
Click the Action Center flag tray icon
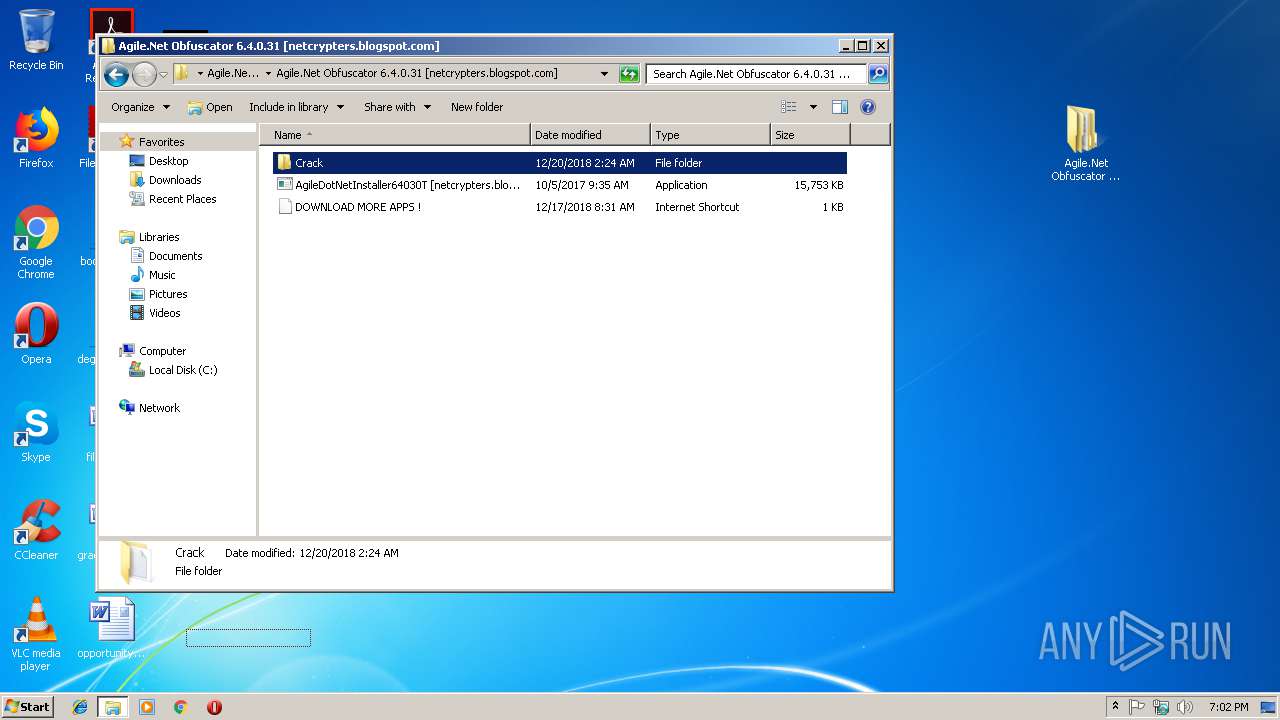pos(1137,707)
